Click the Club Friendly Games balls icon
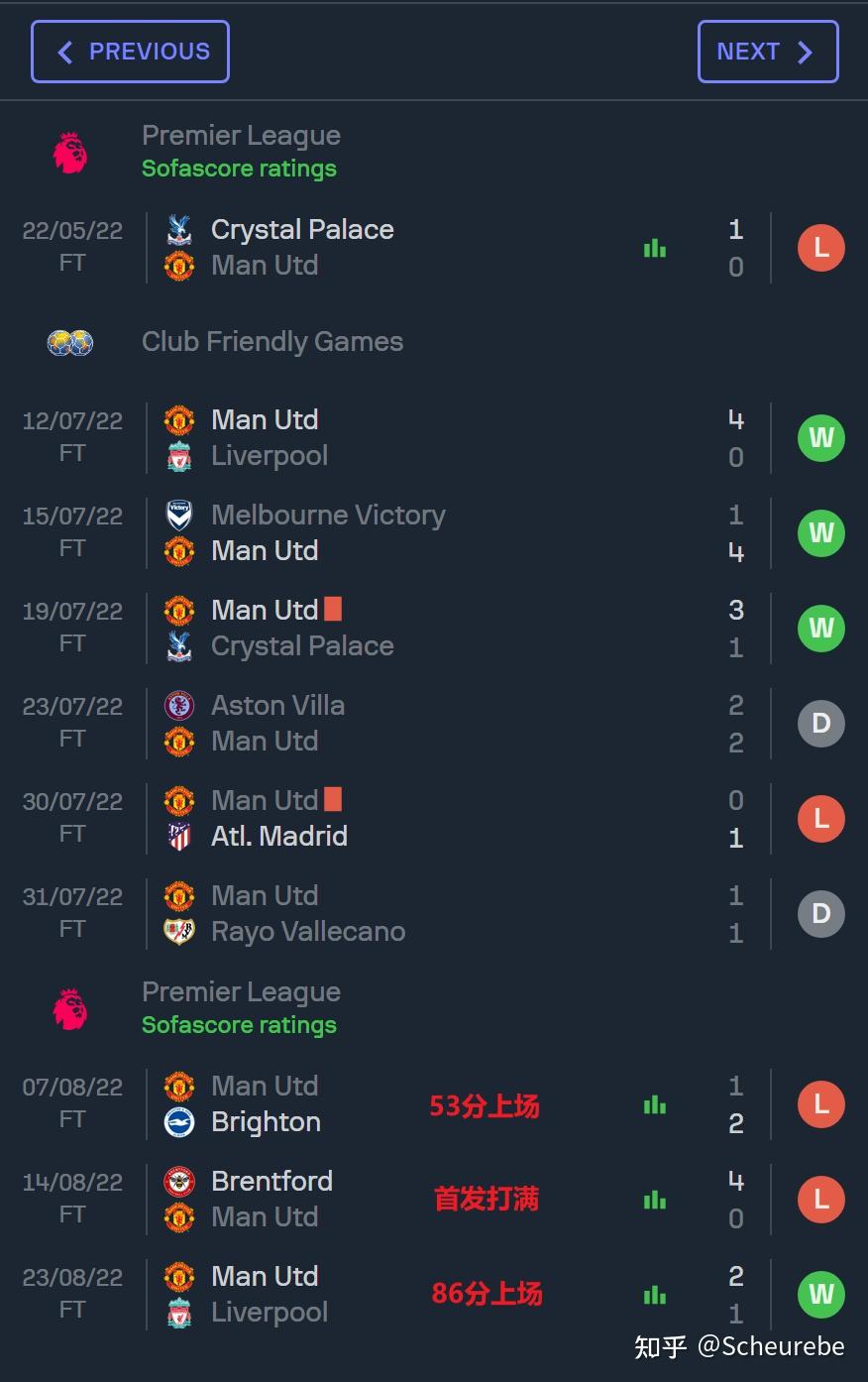The height and width of the screenshot is (1382, 868). point(70,343)
